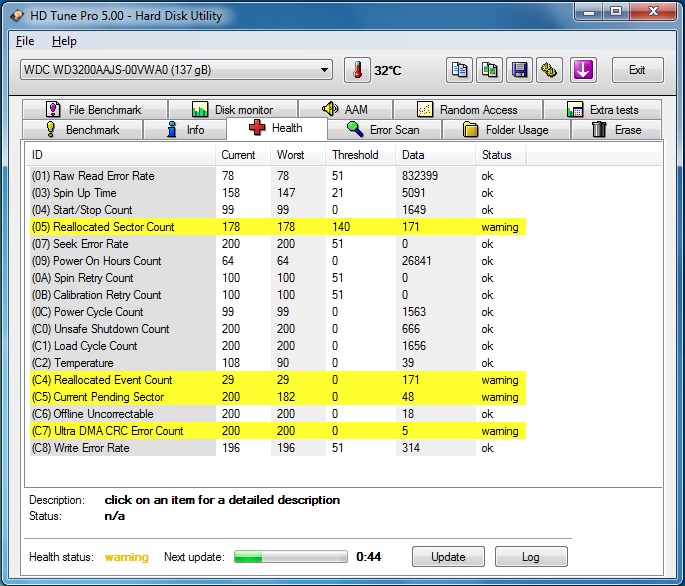Switch to the Error Scan tab
685x586 pixels.
coord(384,130)
